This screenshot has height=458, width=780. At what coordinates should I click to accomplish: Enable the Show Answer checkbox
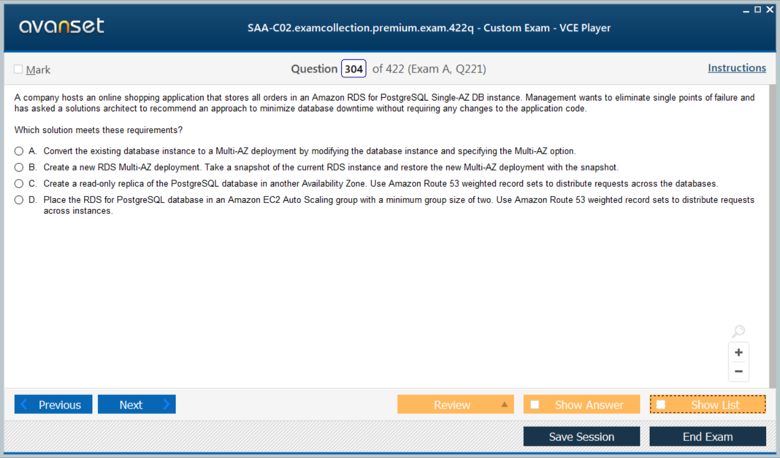coord(535,404)
